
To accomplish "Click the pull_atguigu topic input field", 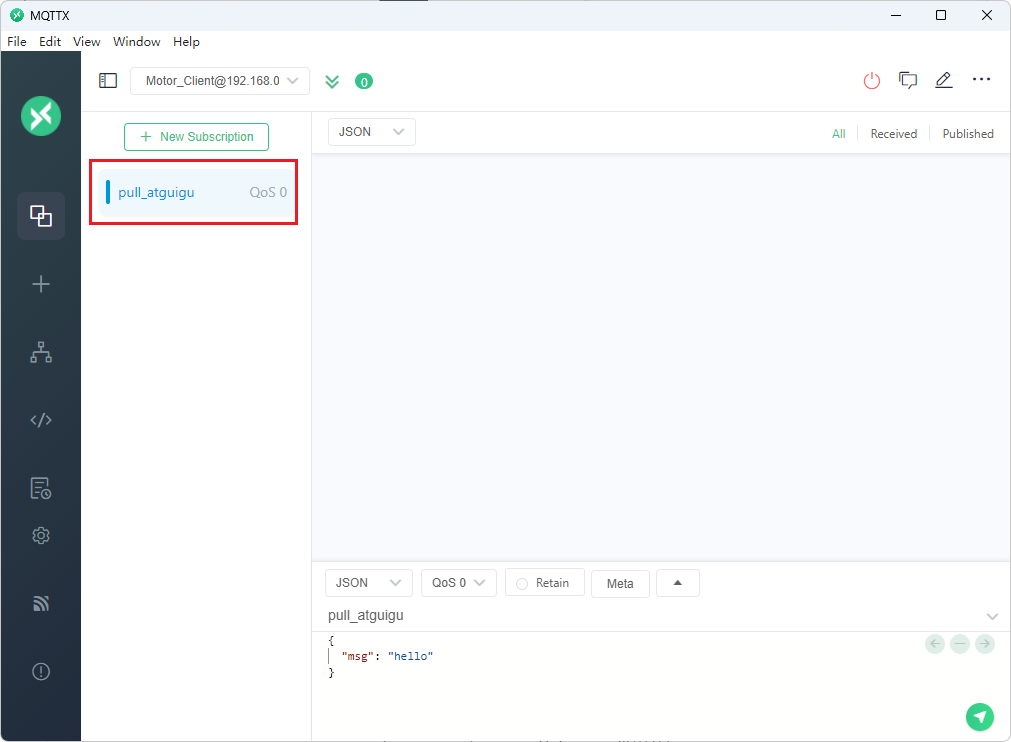I will click(x=650, y=616).
